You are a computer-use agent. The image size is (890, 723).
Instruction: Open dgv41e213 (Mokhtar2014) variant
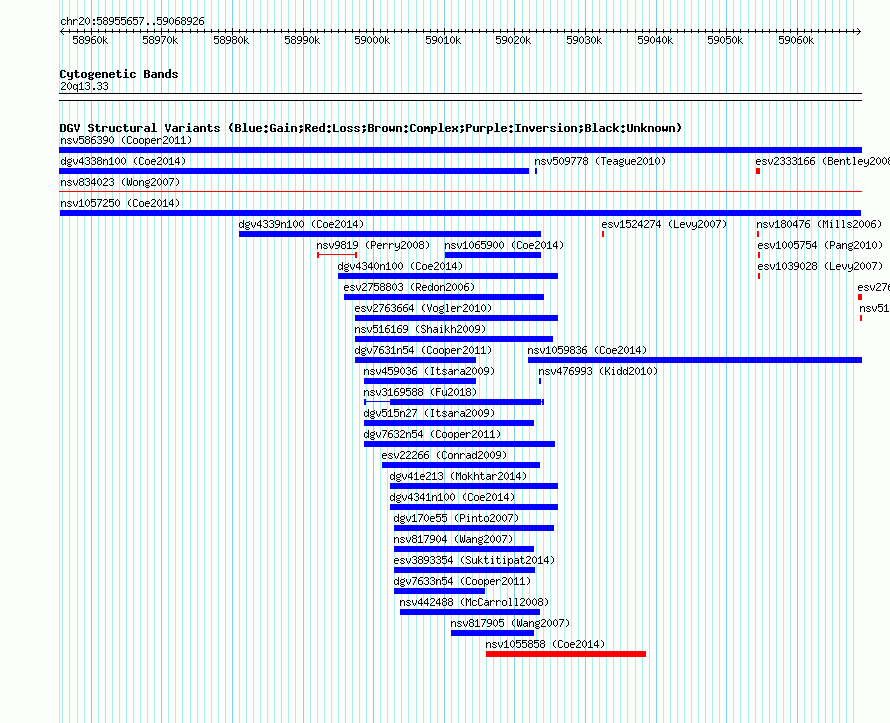pos(459,476)
